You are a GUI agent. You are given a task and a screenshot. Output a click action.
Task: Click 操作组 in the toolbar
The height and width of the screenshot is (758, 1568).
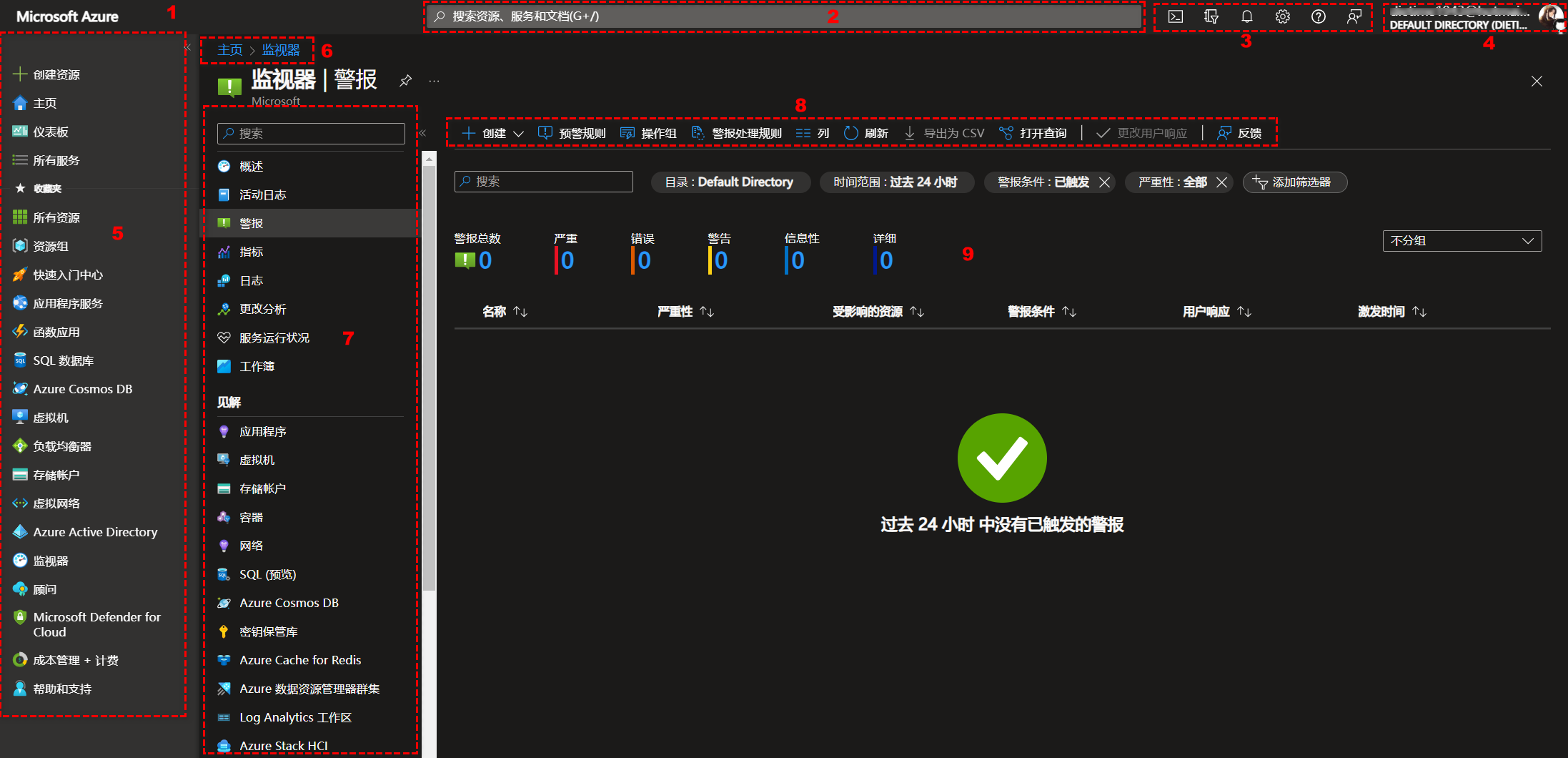[x=648, y=133]
